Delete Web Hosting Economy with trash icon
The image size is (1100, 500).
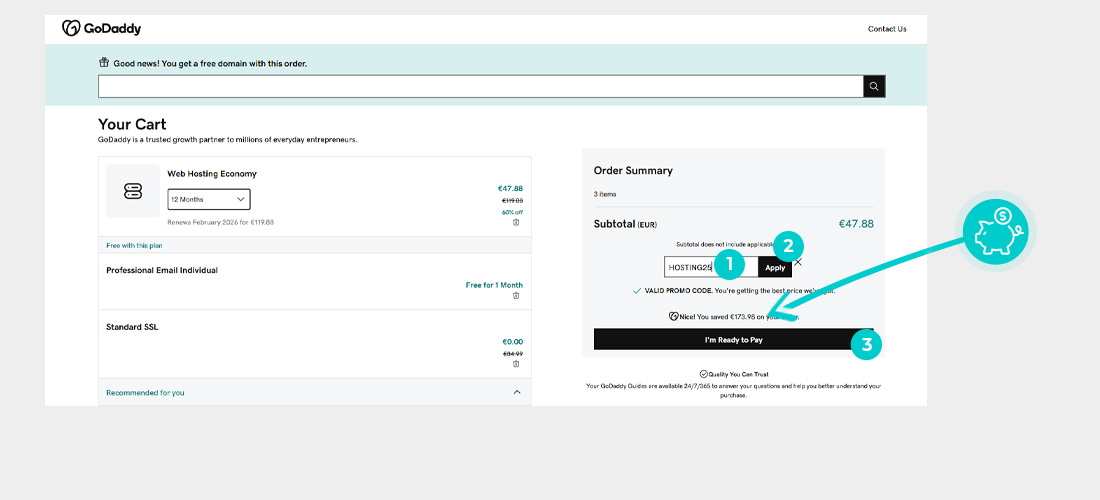pyautogui.click(x=516, y=222)
